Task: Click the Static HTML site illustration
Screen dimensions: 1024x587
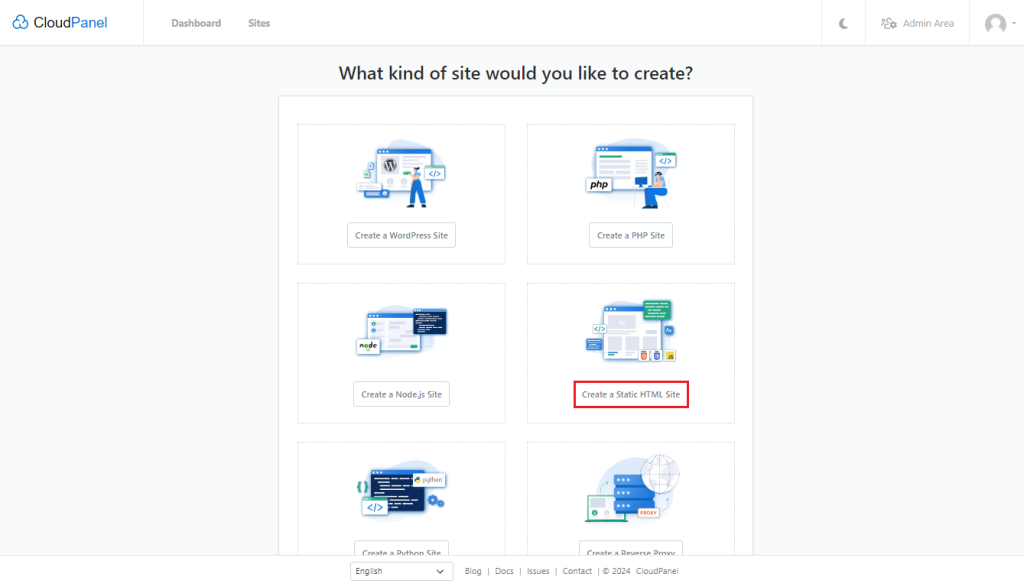Action: pyautogui.click(x=631, y=331)
